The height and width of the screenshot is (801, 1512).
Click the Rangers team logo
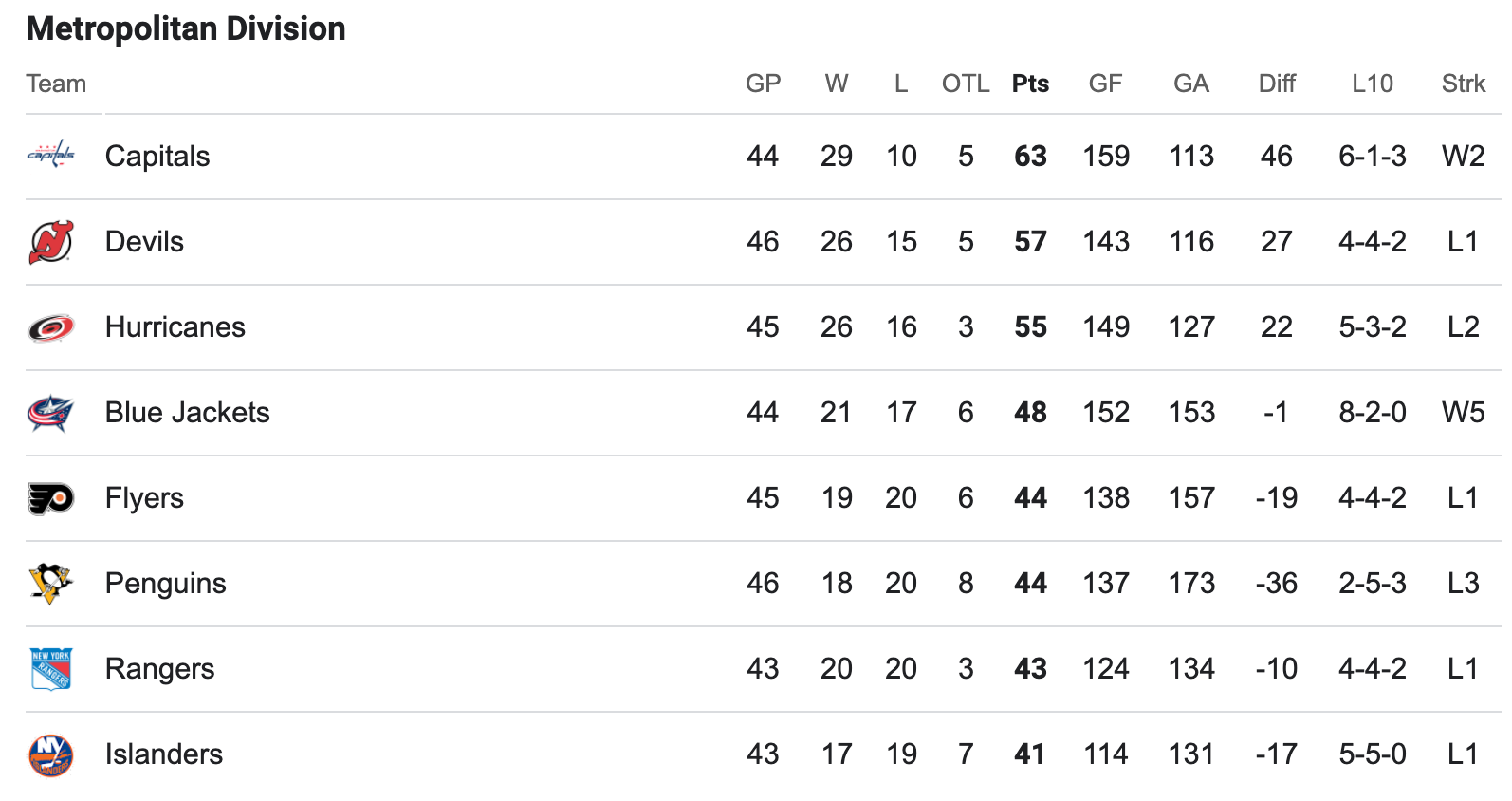[51, 669]
